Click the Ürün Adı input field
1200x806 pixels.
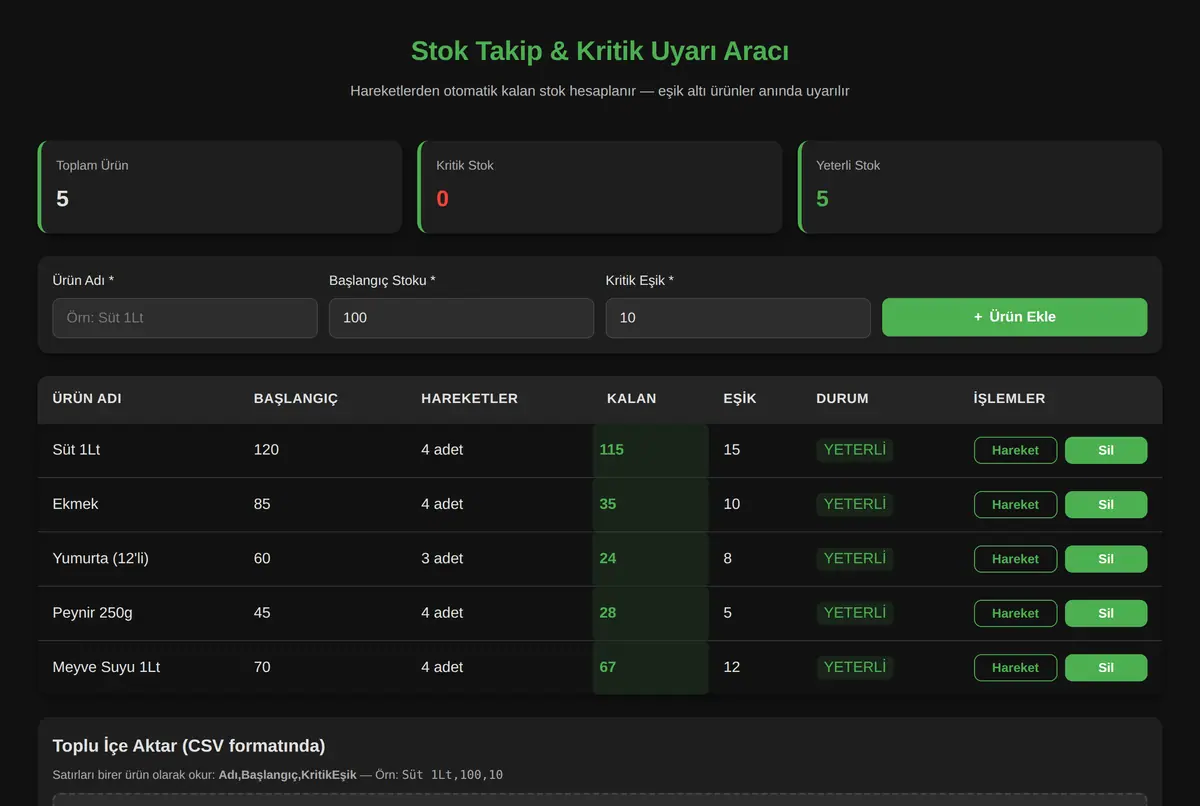pyautogui.click(x=185, y=318)
